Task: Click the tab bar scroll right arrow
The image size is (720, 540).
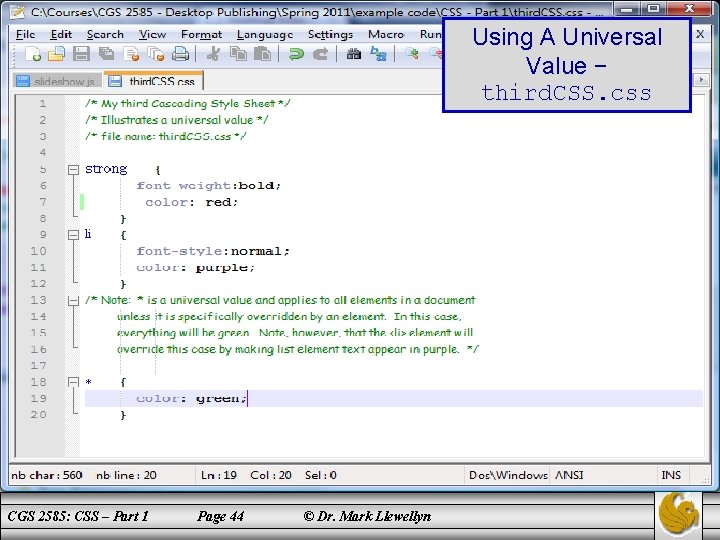Action: click(701, 80)
